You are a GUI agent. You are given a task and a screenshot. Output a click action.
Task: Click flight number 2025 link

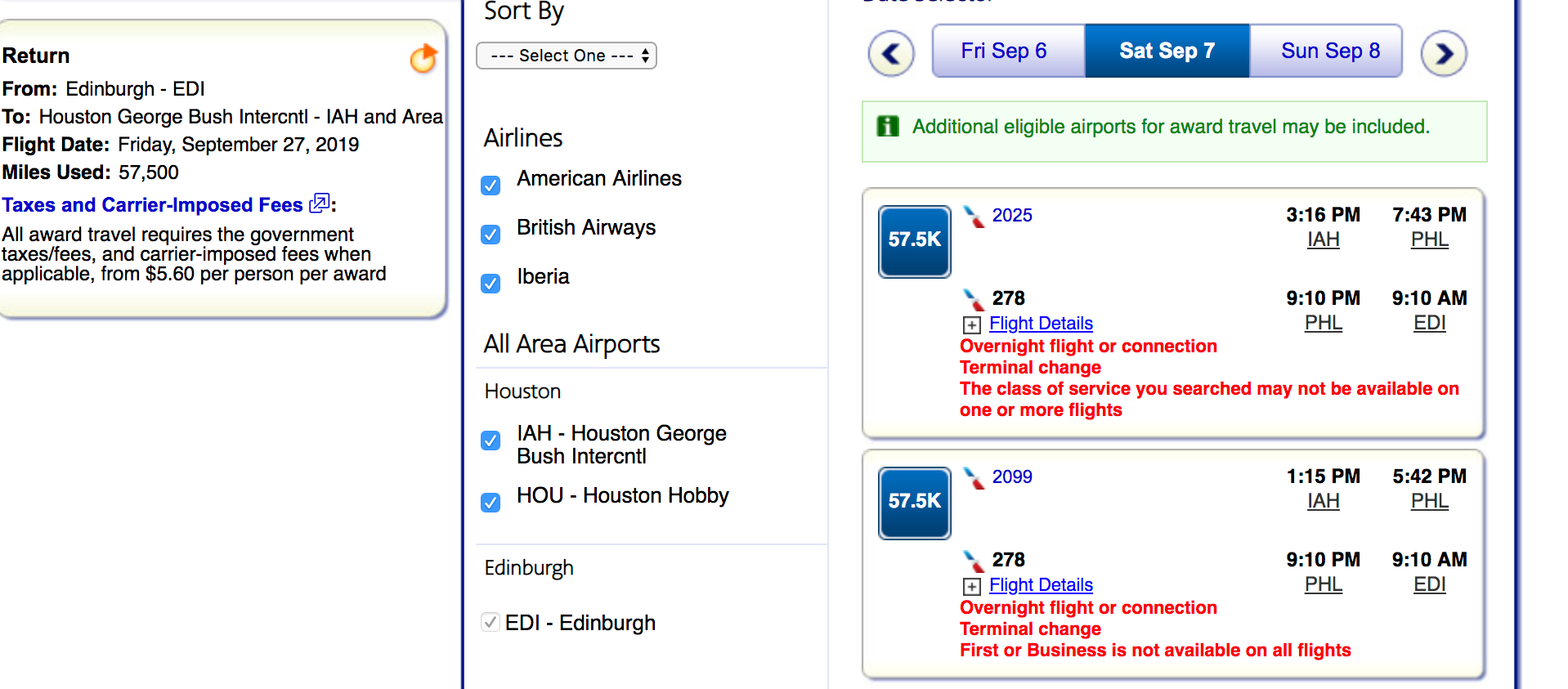[x=1012, y=215]
